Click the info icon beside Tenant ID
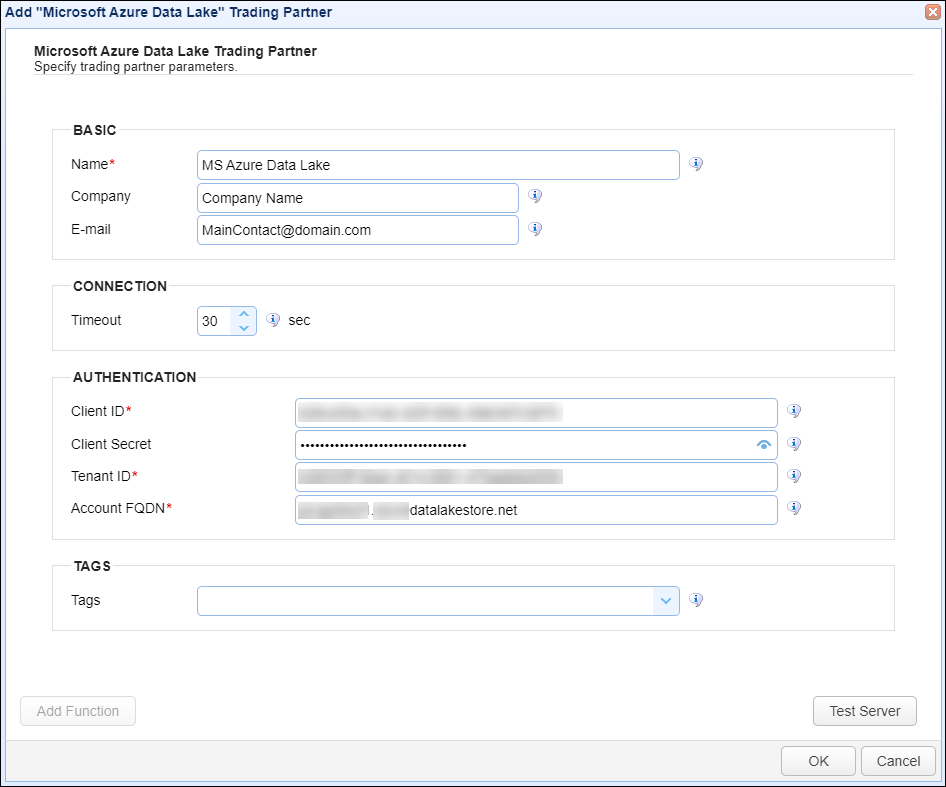The width and height of the screenshot is (946, 787). [x=794, y=476]
